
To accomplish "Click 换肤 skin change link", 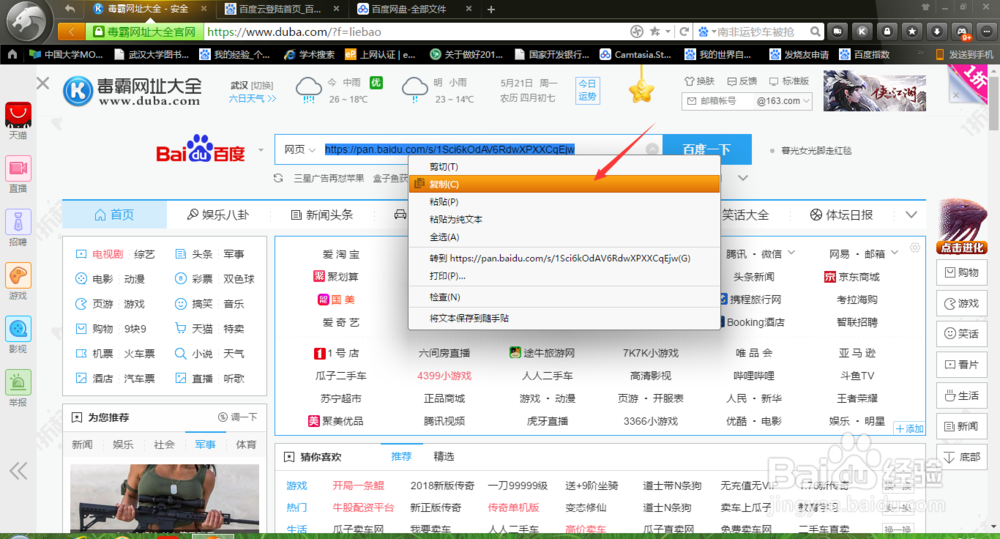I will point(700,81).
